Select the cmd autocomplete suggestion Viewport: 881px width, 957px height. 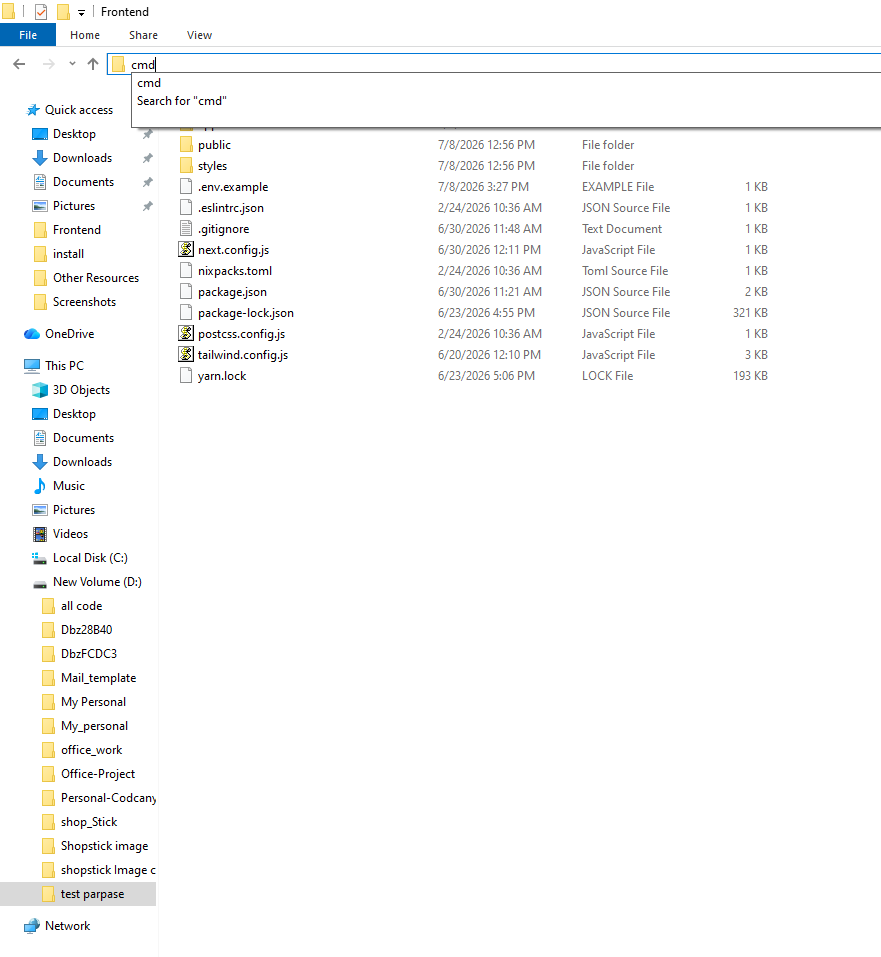[149, 83]
